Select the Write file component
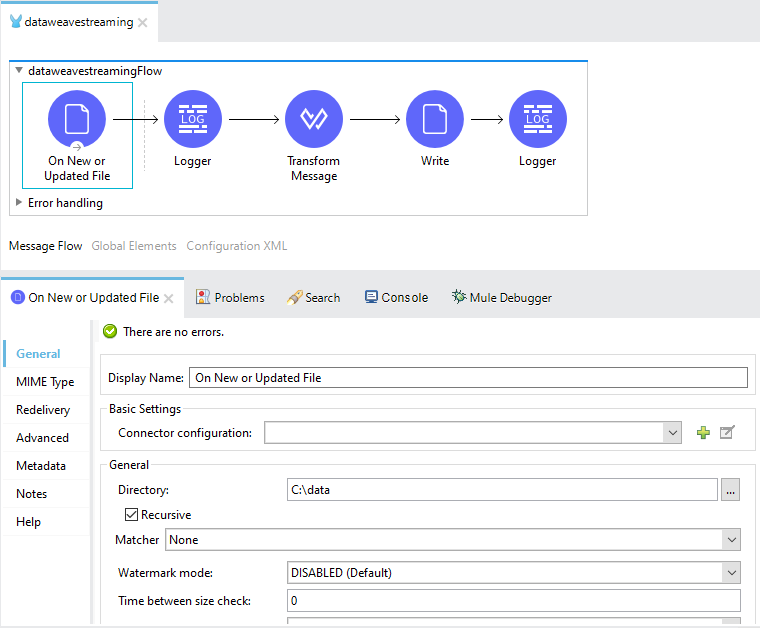This screenshot has height=628, width=760. (x=435, y=119)
